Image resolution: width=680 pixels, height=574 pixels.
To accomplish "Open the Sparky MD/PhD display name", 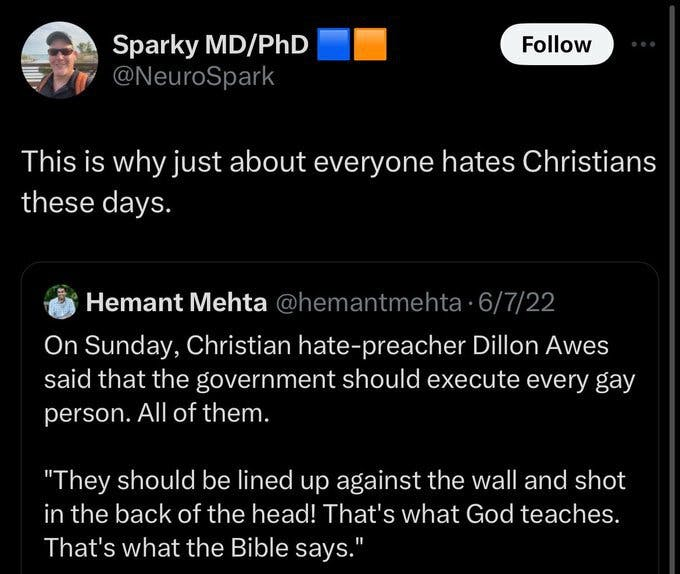I will point(210,45).
